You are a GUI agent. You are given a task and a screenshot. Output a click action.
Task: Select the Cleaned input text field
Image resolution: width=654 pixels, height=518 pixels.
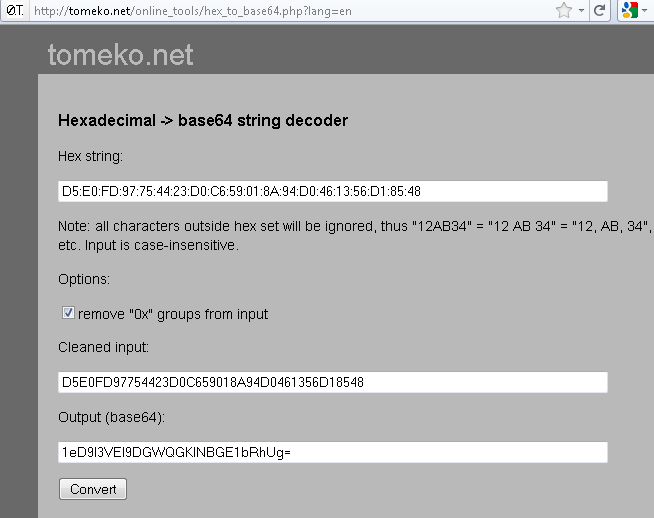click(333, 382)
